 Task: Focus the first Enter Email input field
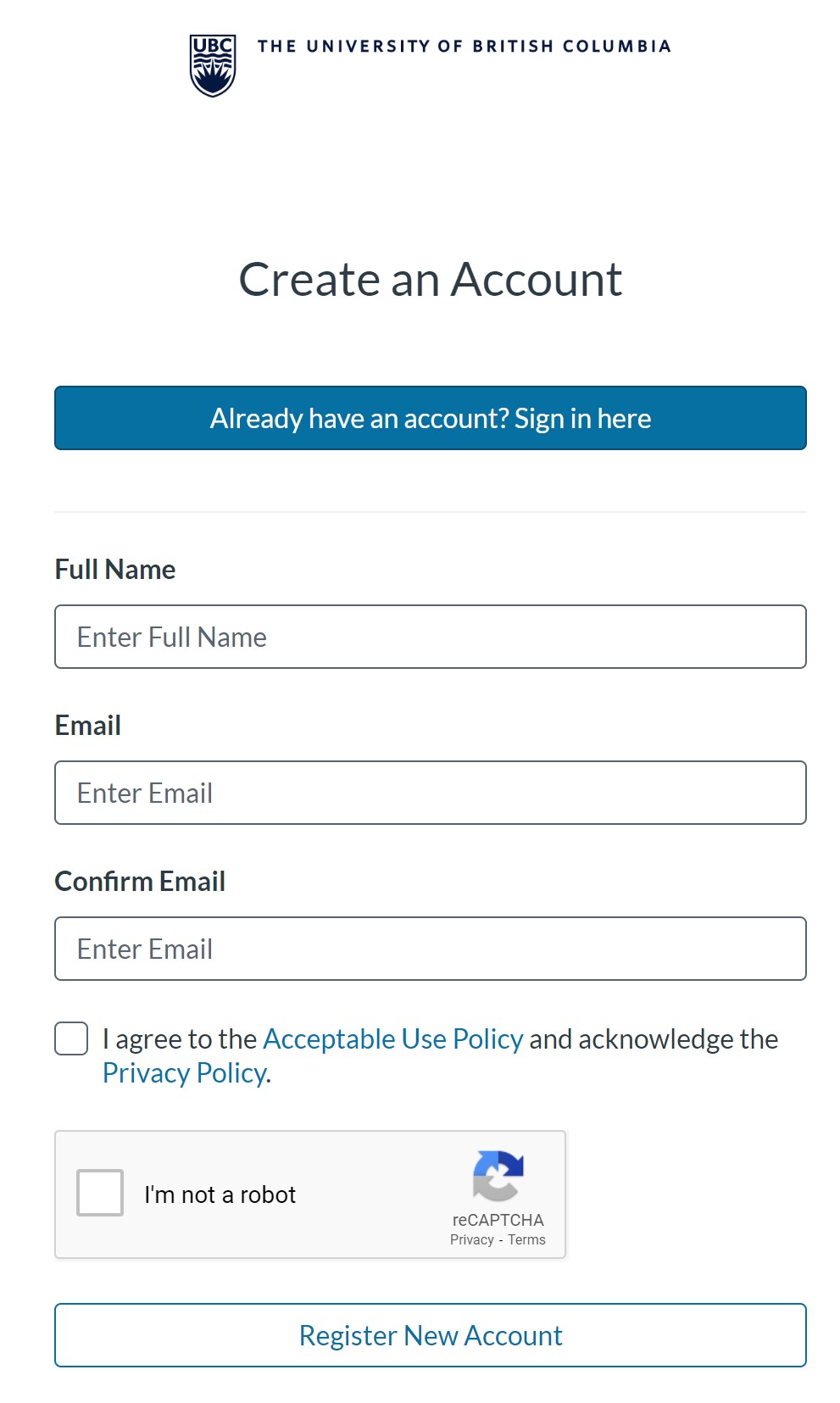click(430, 793)
